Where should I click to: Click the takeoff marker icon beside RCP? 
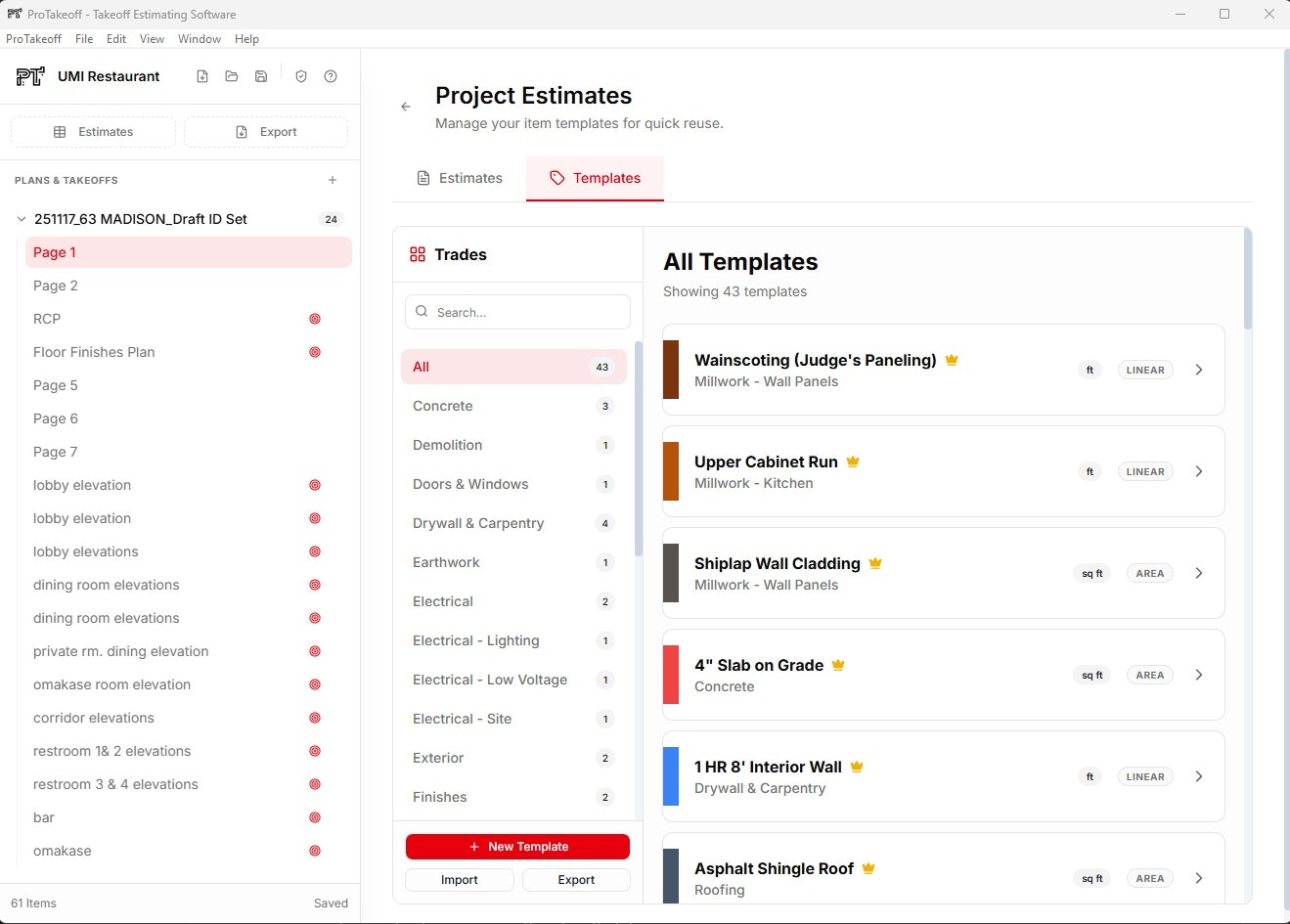coord(314,319)
